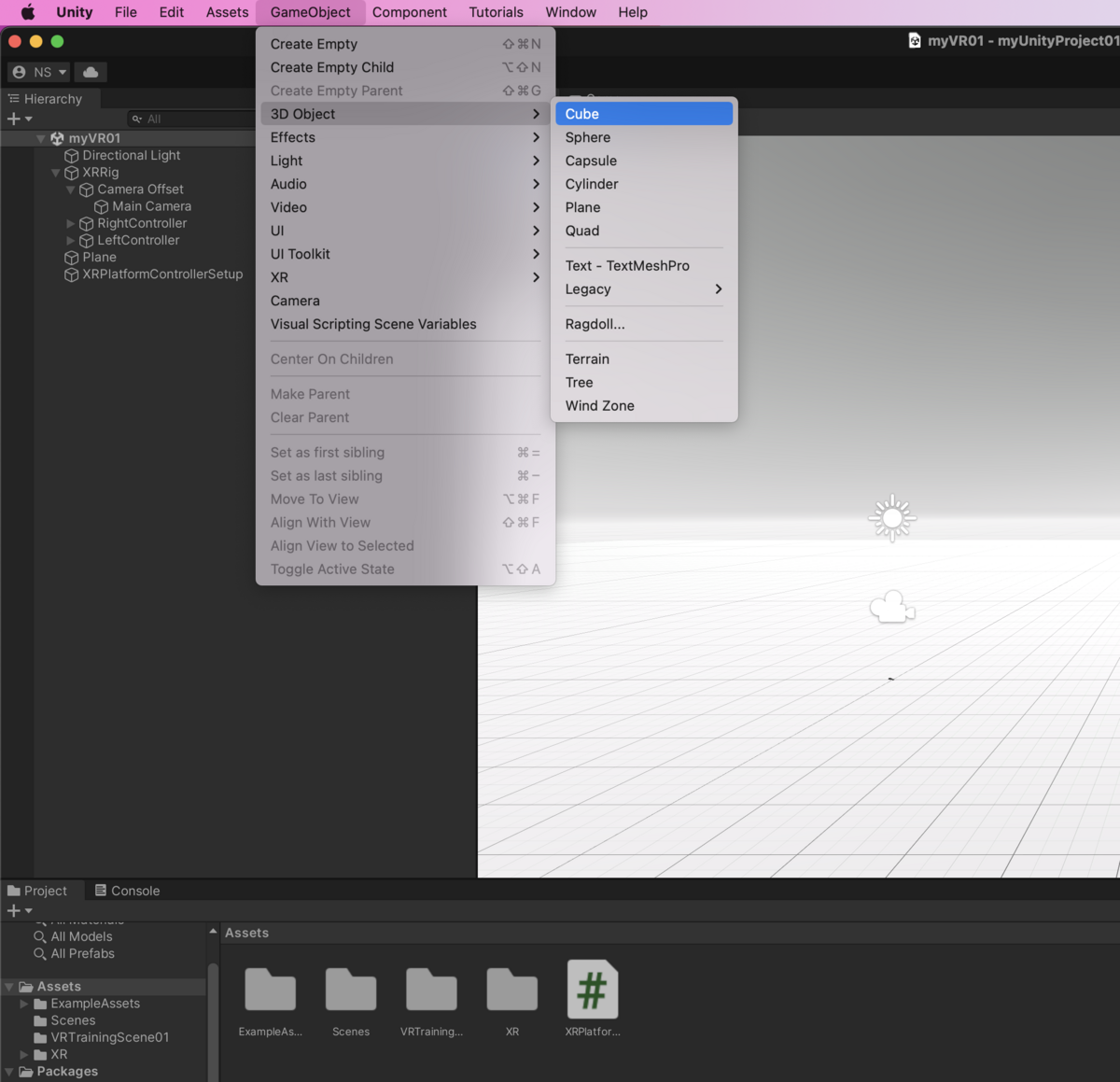Click the Directional Light cube icon
This screenshot has width=1120, height=1082.
[71, 156]
